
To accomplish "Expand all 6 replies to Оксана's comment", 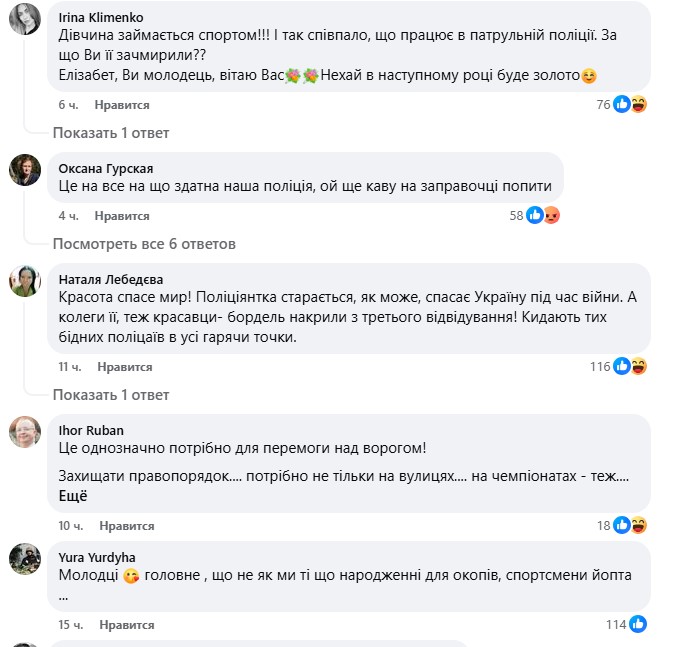I will point(144,244).
